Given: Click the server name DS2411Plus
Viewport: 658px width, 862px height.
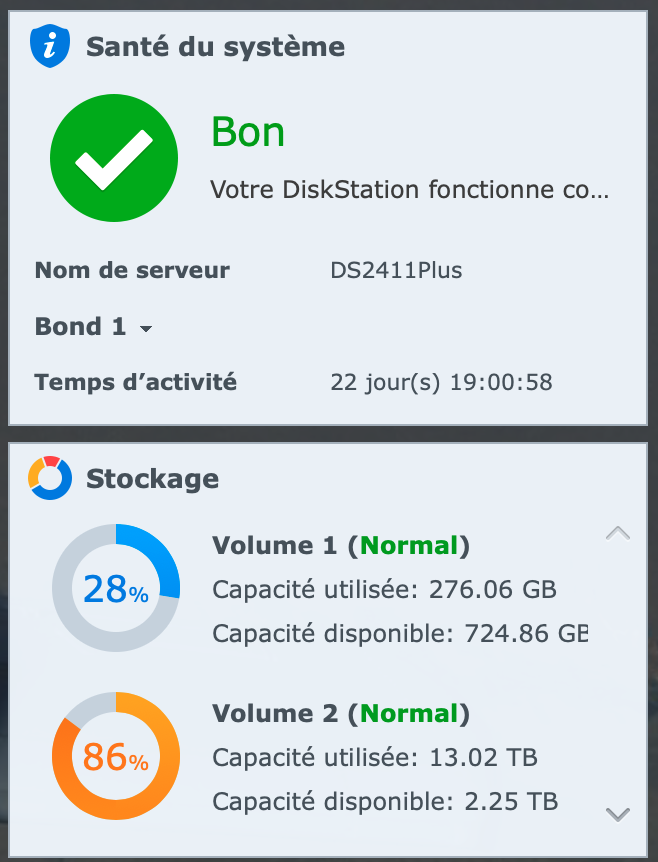Looking at the screenshot, I should pos(396,270).
